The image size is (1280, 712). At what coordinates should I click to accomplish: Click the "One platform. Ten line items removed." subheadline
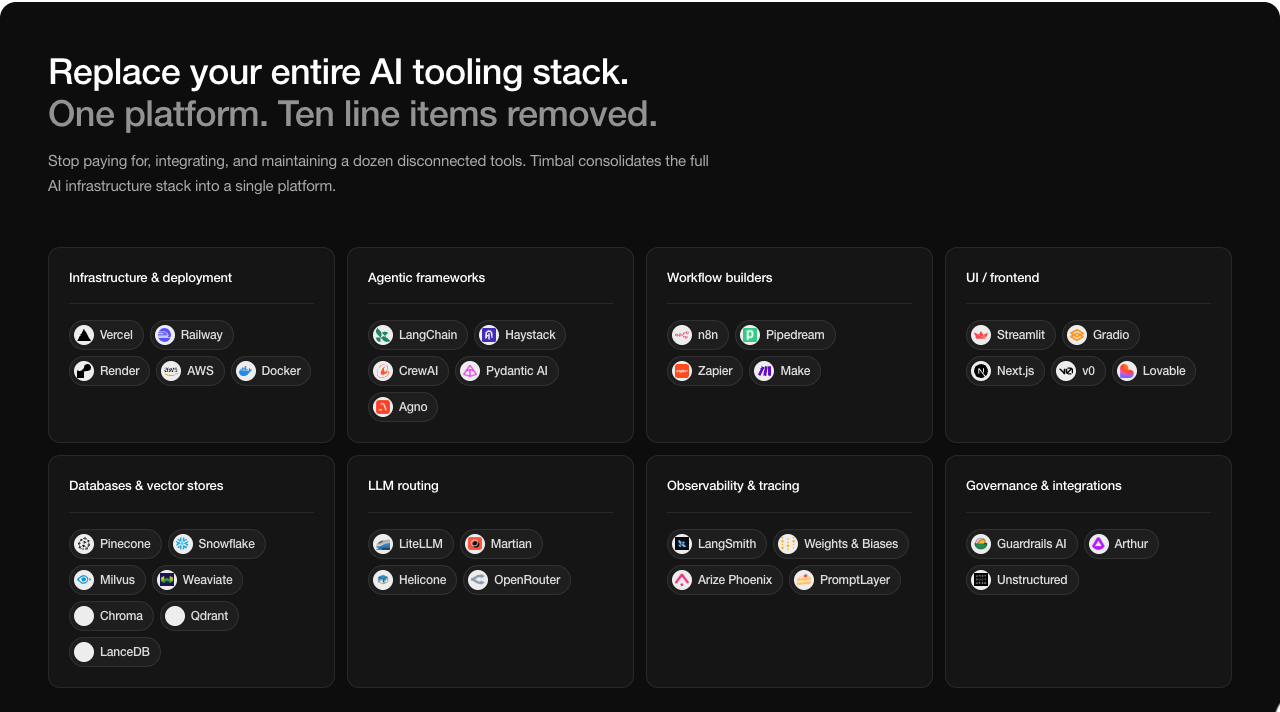click(x=353, y=114)
